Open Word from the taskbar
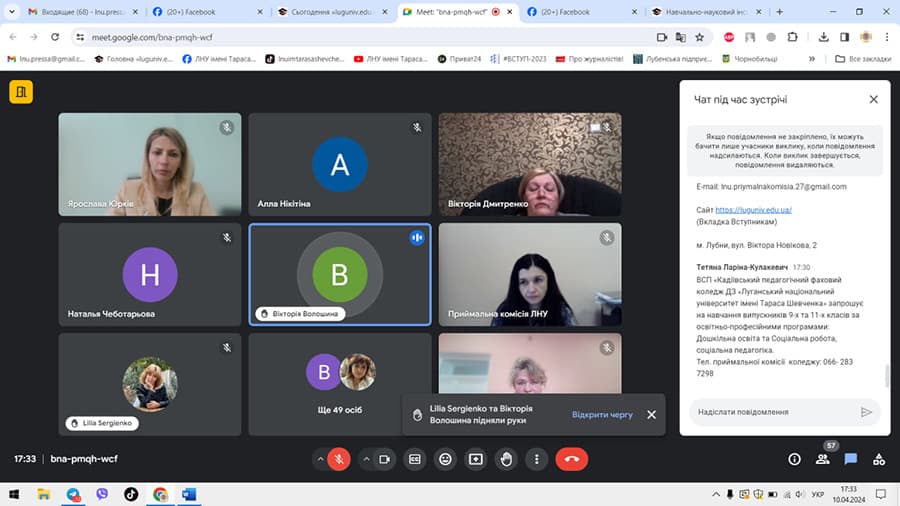The height and width of the screenshot is (506, 900). tap(189, 494)
